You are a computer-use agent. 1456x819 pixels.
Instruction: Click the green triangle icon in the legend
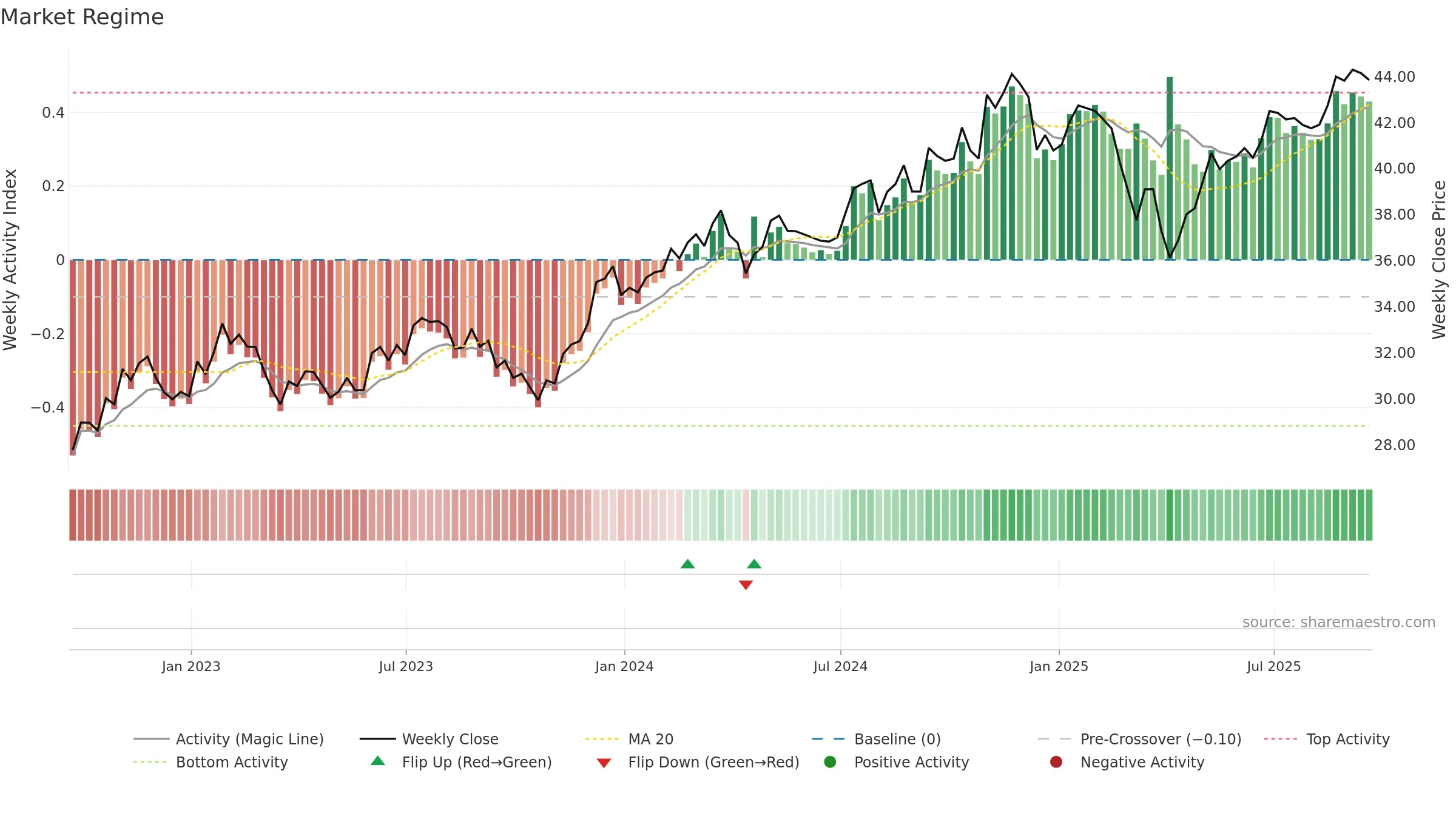click(x=378, y=761)
